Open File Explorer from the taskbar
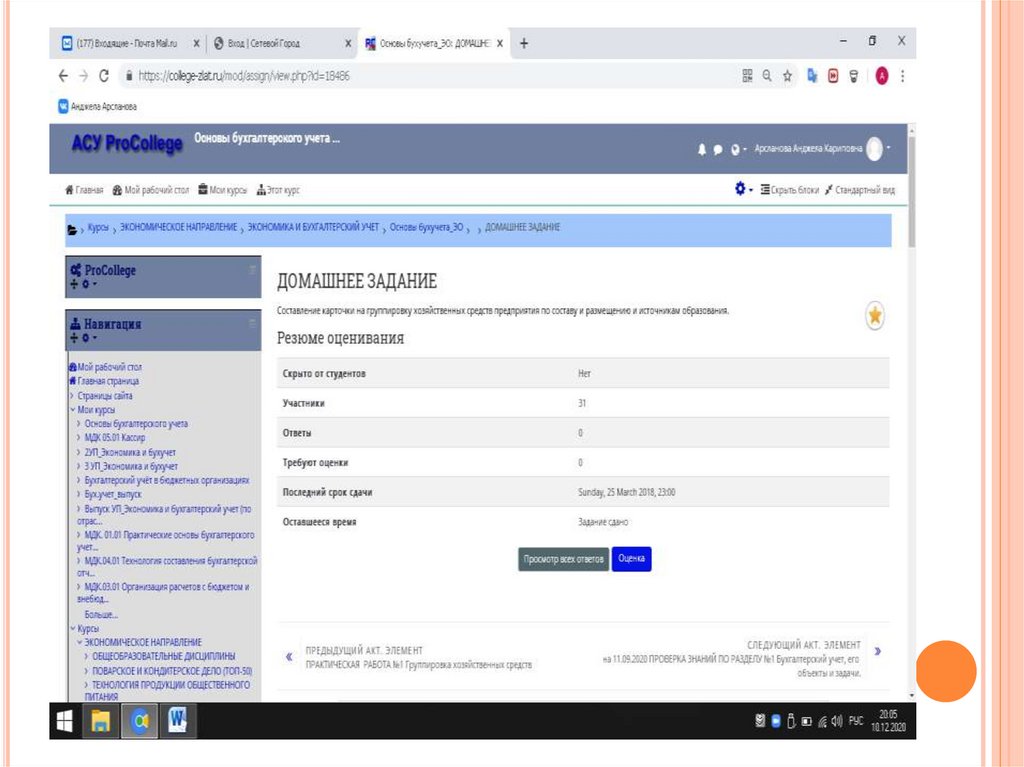Image resolution: width=1024 pixels, height=767 pixels. point(101,721)
